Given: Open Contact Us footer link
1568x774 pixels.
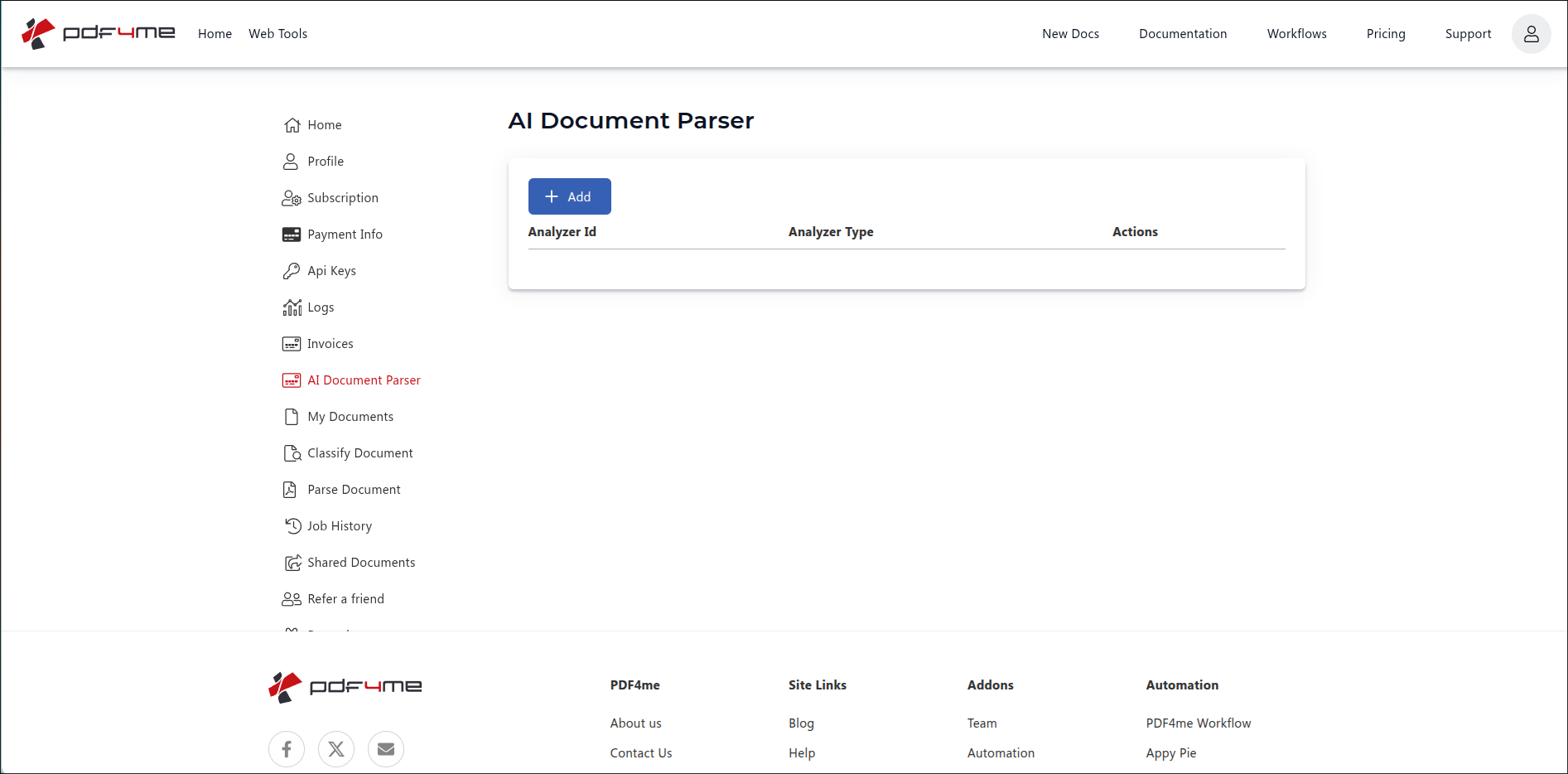Looking at the screenshot, I should [640, 753].
